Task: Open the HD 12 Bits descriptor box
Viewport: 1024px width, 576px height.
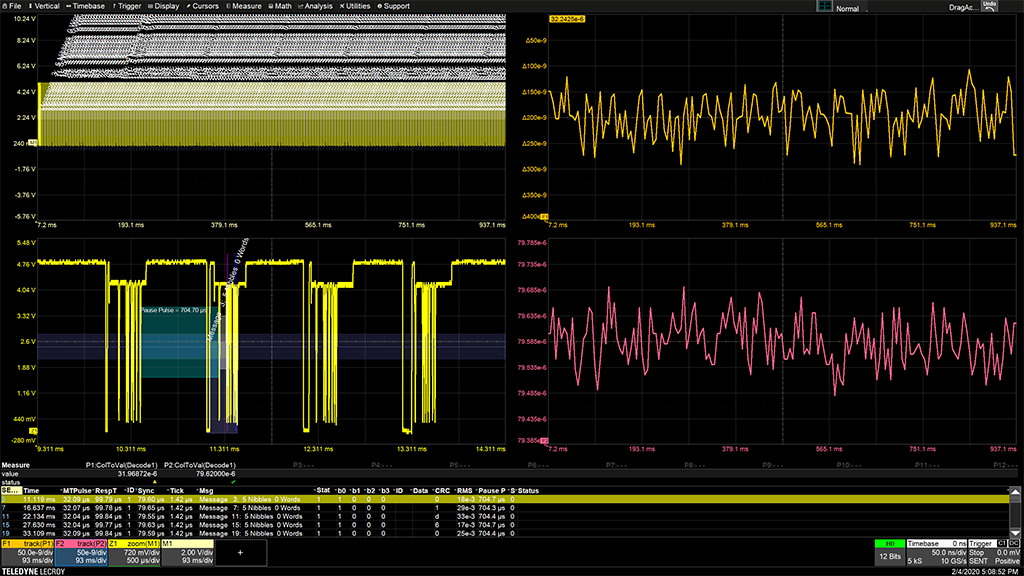Action: click(x=889, y=552)
